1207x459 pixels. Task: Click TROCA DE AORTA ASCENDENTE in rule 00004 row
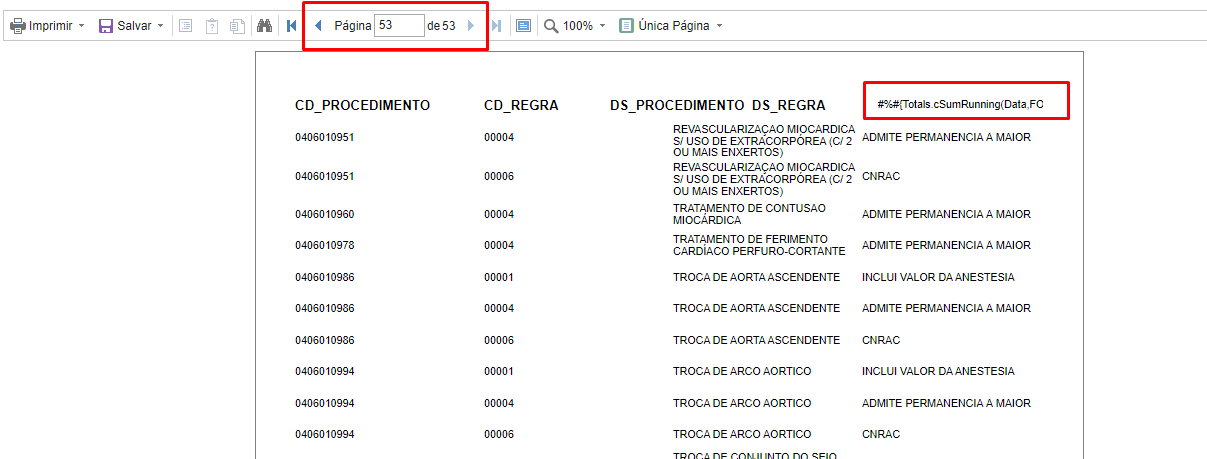pyautogui.click(x=756, y=308)
